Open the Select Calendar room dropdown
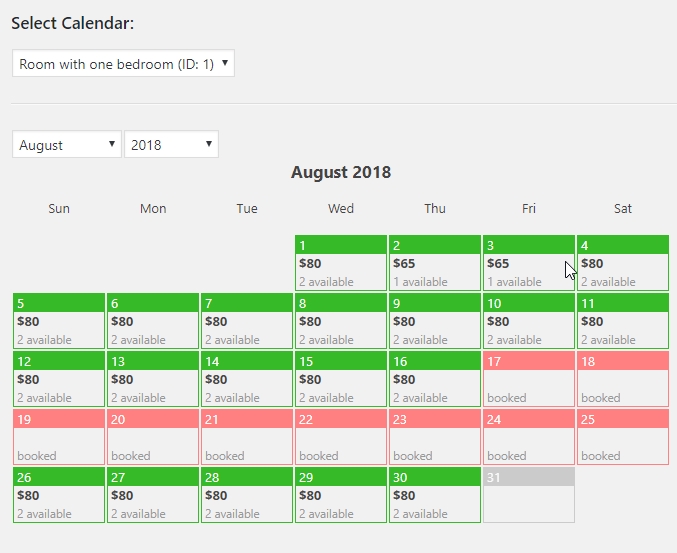Image resolution: width=677 pixels, height=553 pixels. pyautogui.click(x=123, y=64)
